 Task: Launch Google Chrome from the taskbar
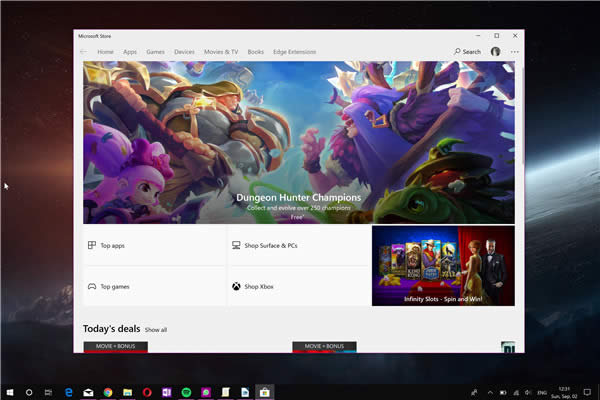pyautogui.click(x=107, y=392)
